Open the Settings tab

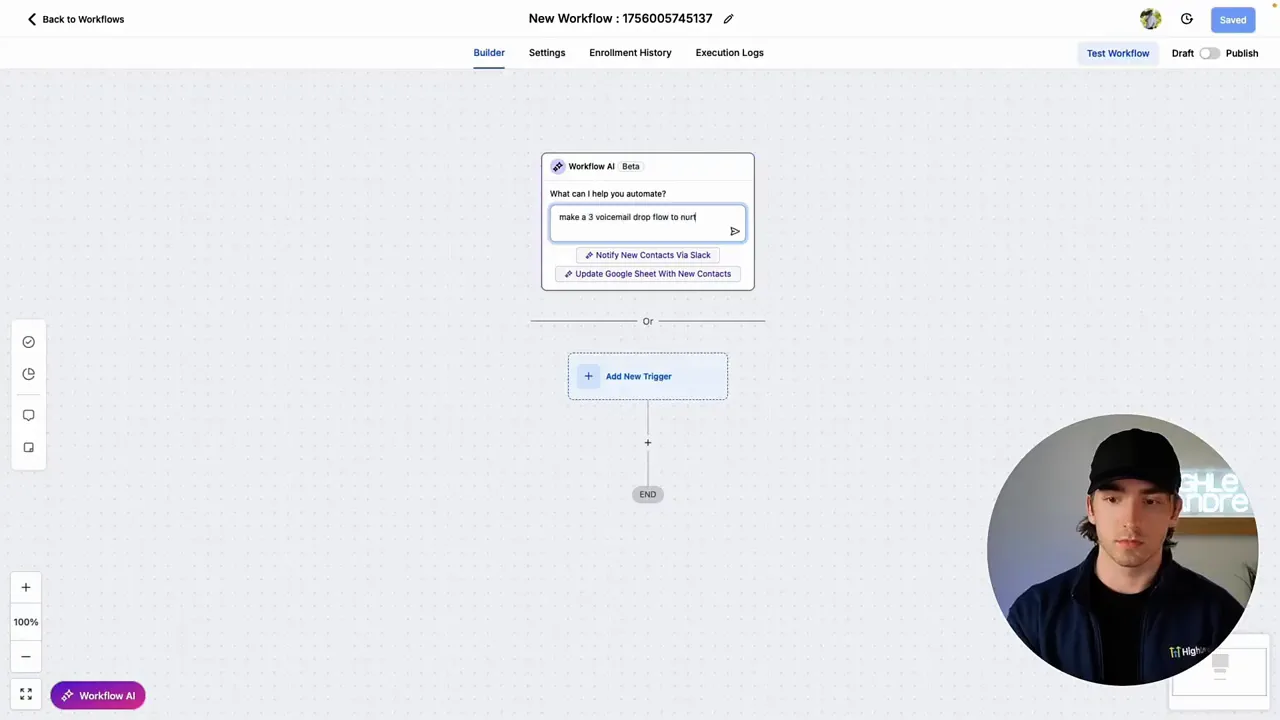pos(547,53)
